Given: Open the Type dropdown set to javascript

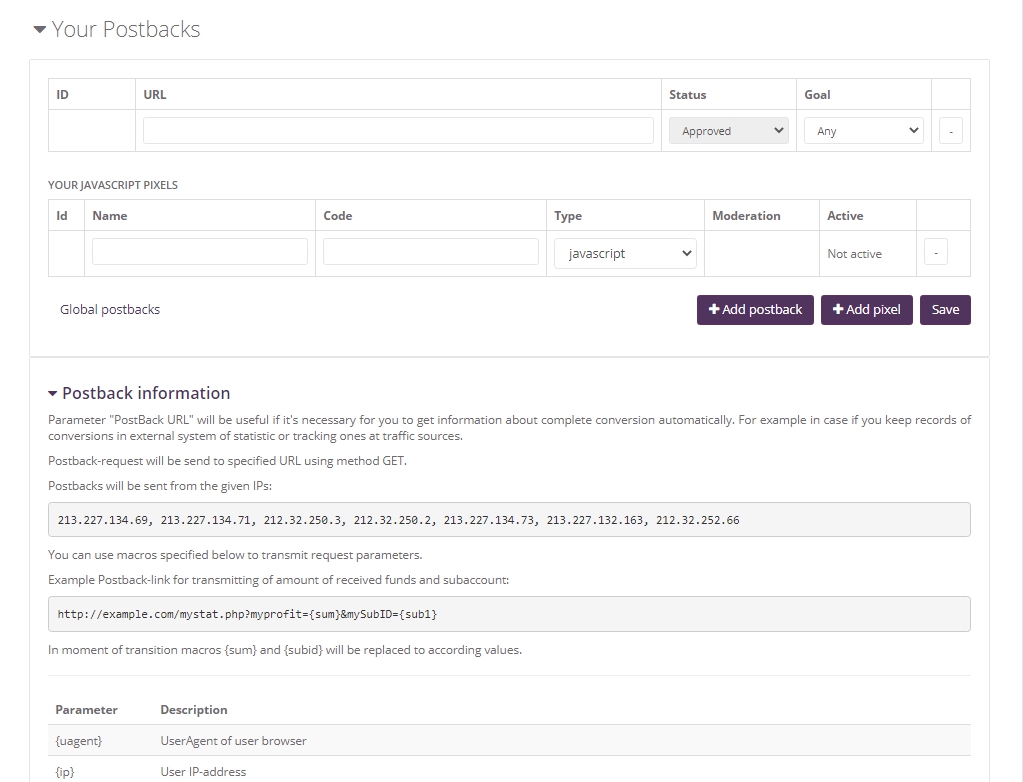Looking at the screenshot, I should (625, 254).
